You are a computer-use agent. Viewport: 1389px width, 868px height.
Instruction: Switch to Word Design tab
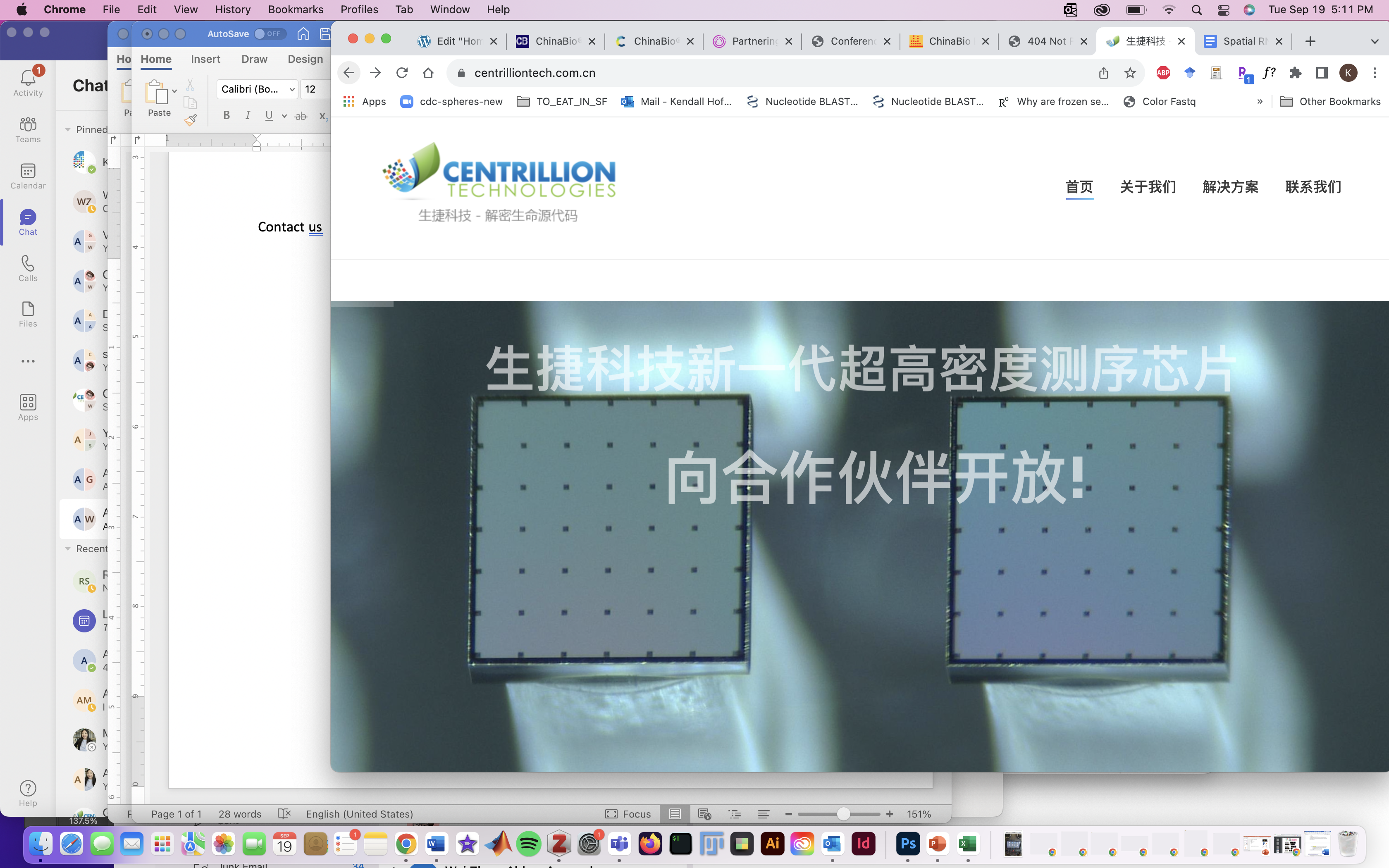tap(305, 59)
